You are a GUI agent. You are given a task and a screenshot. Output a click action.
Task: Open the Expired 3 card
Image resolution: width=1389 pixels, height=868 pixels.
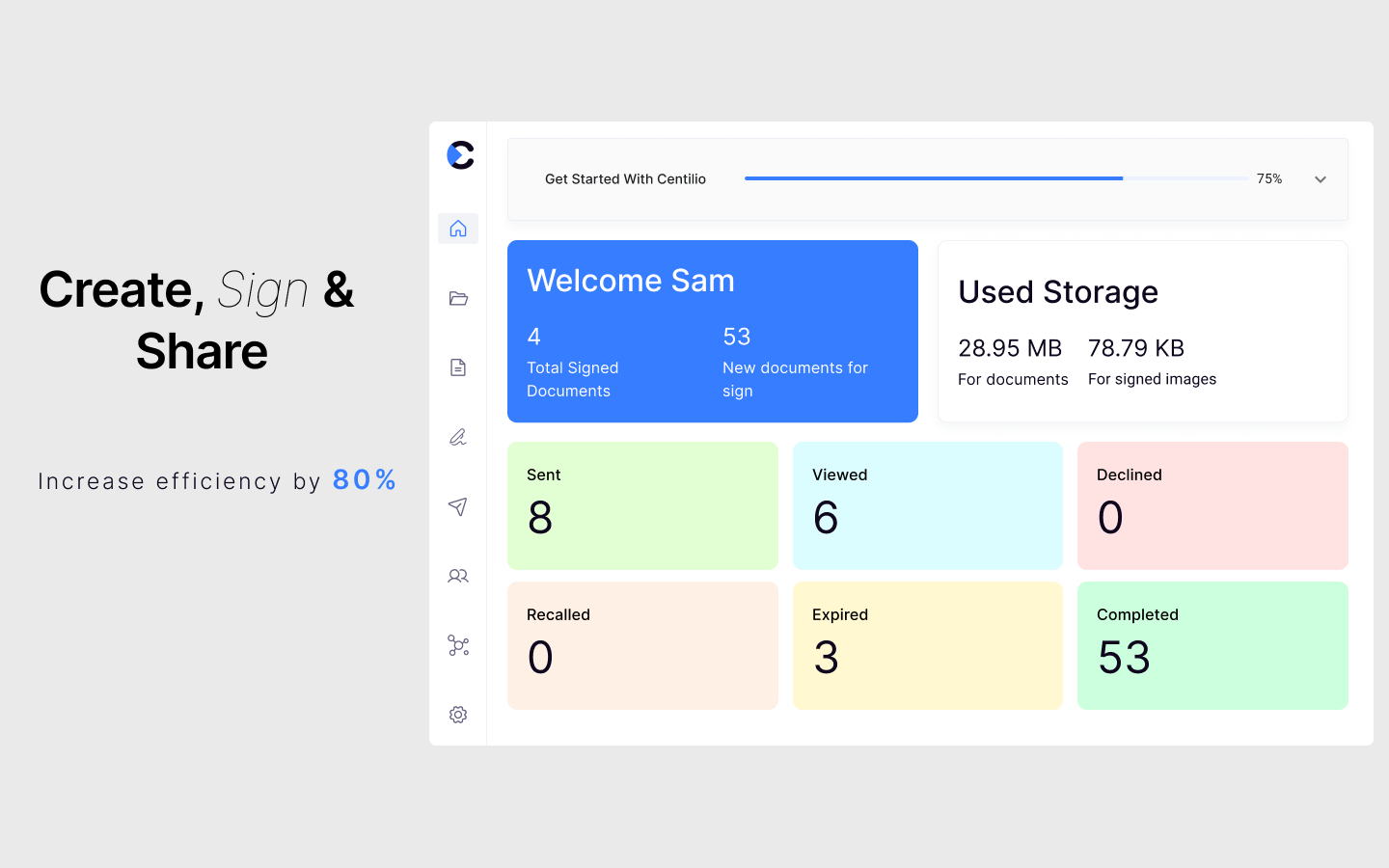click(x=928, y=645)
